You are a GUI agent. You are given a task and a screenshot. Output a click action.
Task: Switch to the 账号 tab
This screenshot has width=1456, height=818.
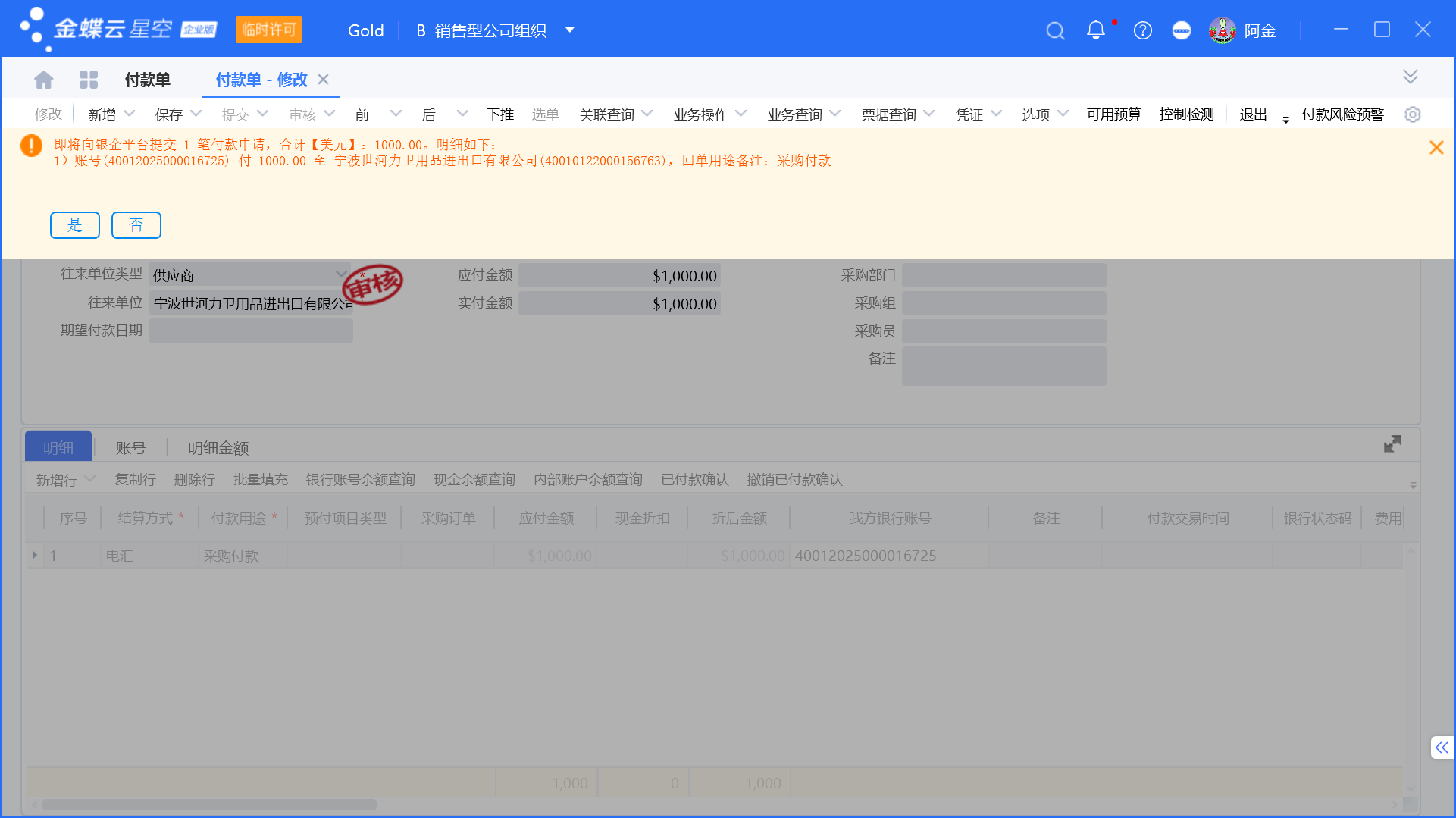(130, 448)
